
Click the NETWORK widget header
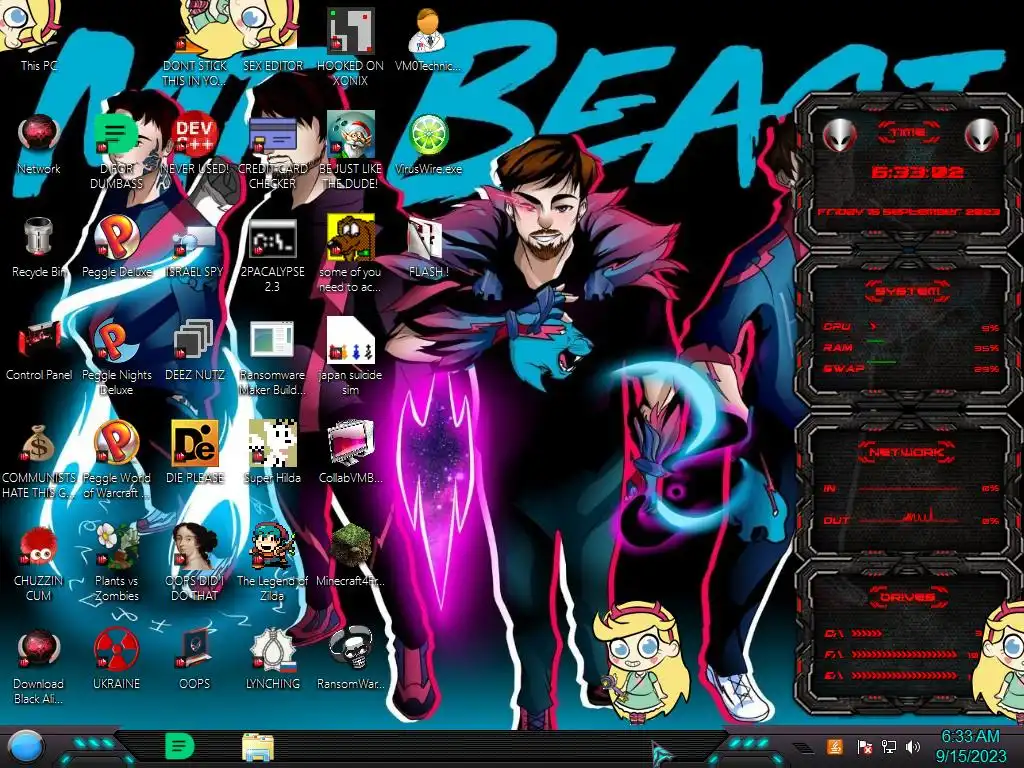coord(908,452)
